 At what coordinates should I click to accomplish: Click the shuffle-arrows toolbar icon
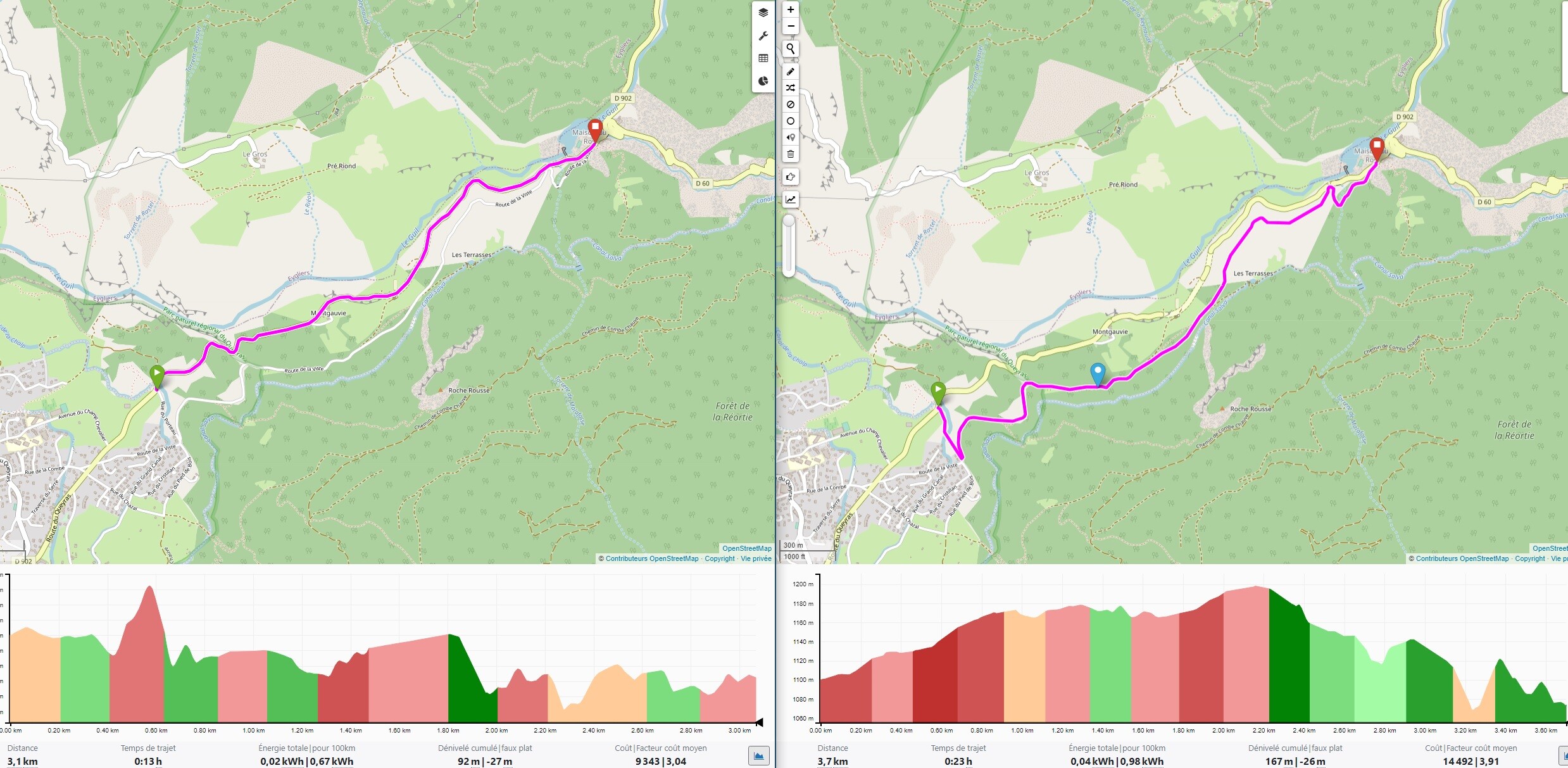(790, 88)
